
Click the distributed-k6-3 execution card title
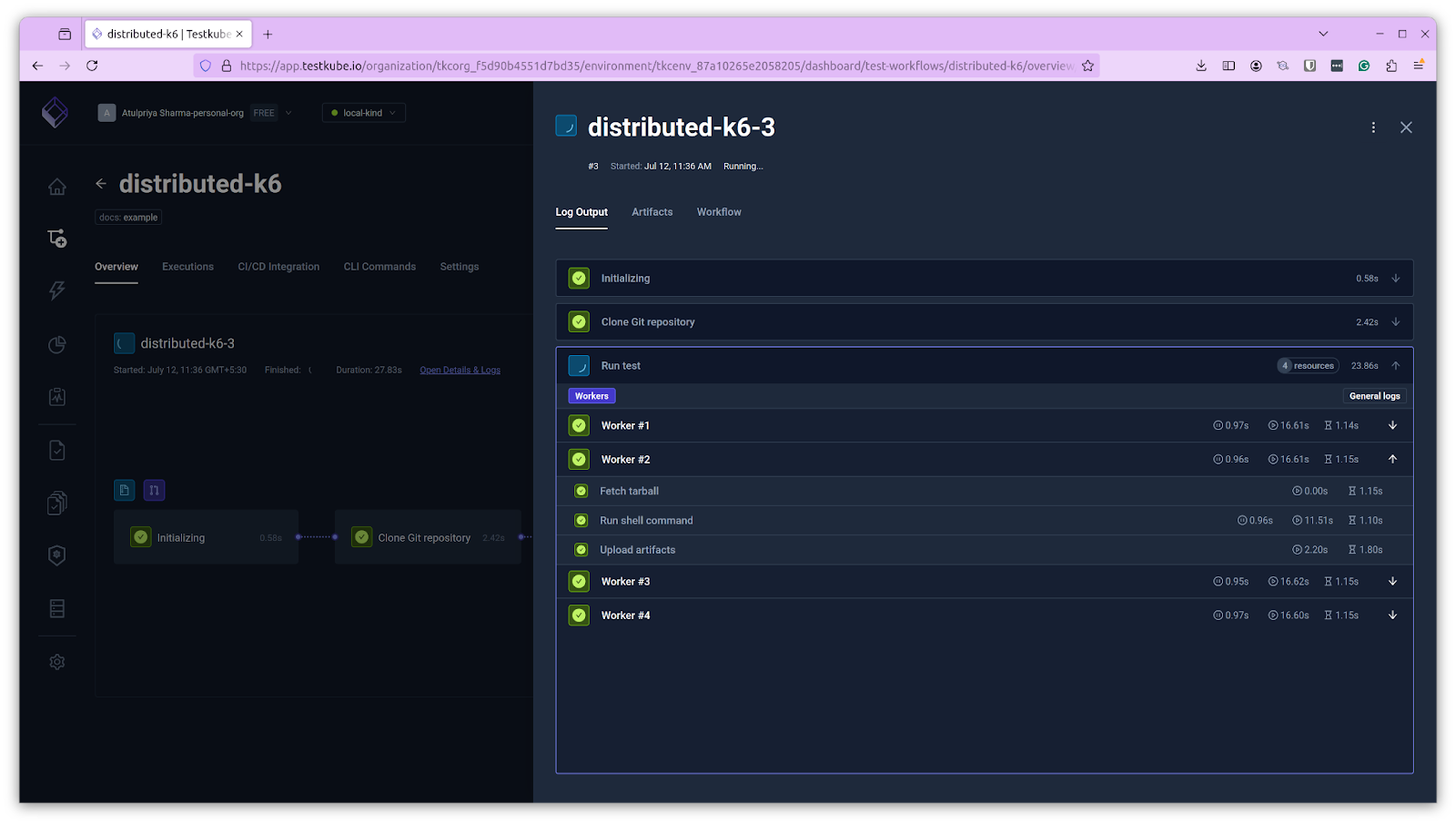tap(187, 343)
